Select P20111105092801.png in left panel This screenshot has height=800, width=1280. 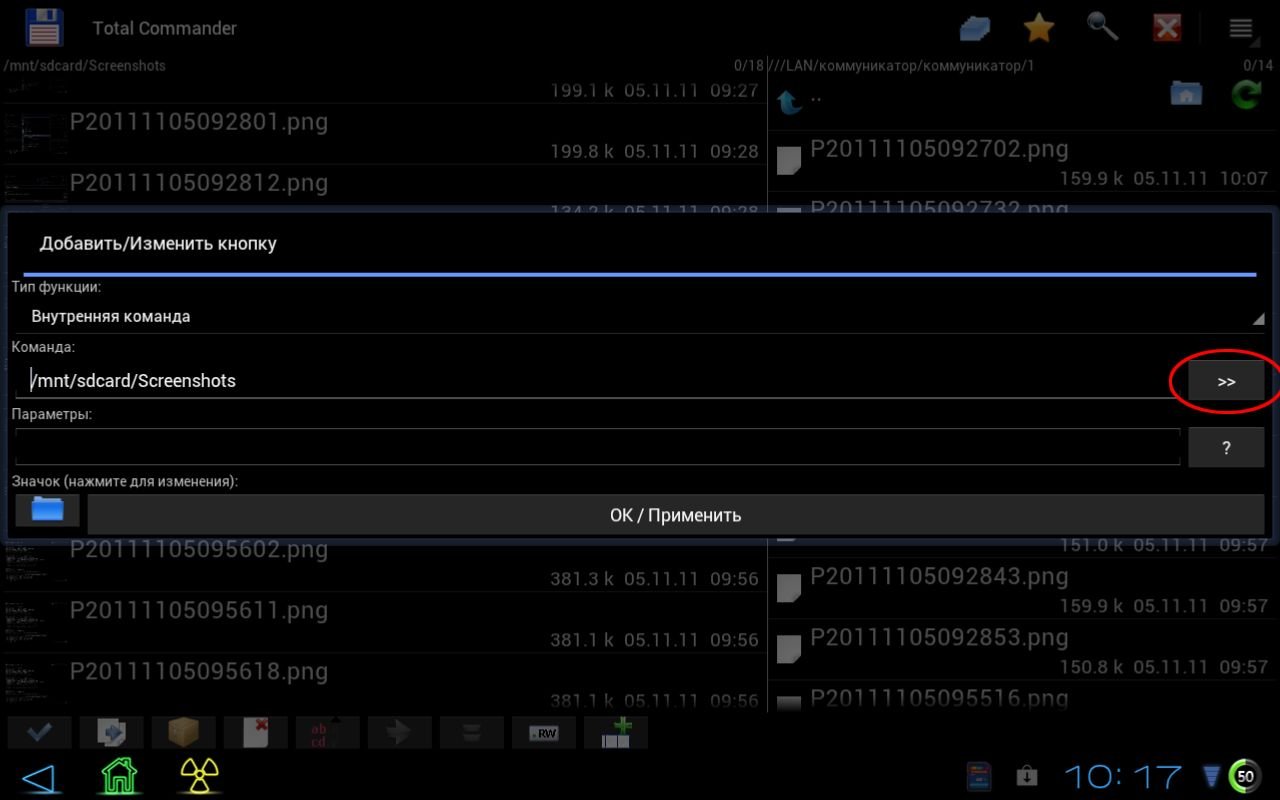[x=383, y=135]
